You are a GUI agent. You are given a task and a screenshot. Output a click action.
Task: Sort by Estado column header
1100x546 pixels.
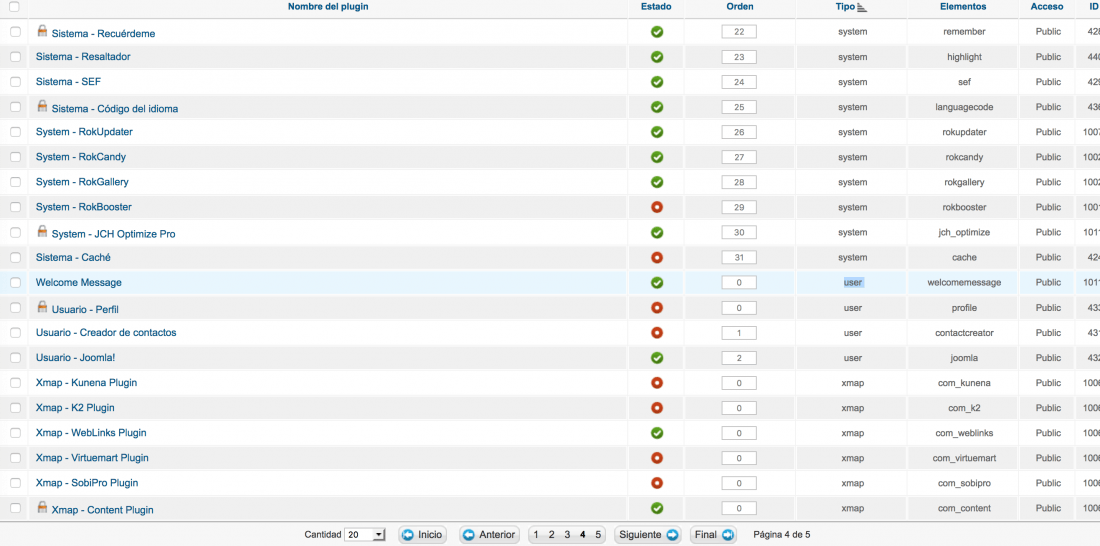point(656,7)
